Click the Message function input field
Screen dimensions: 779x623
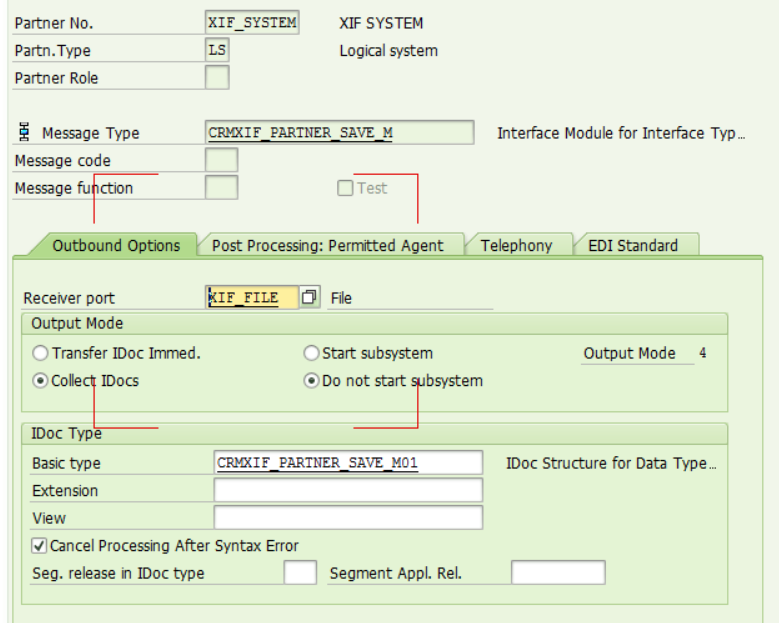coord(222,188)
